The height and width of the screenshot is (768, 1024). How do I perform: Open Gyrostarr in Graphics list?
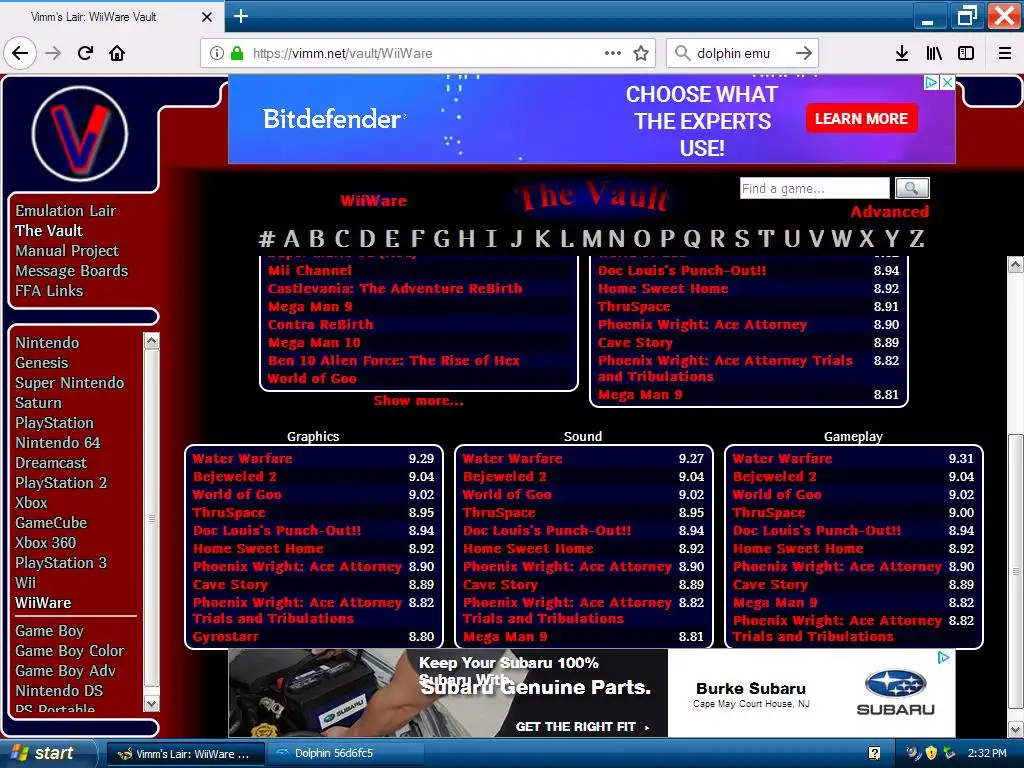coord(226,636)
